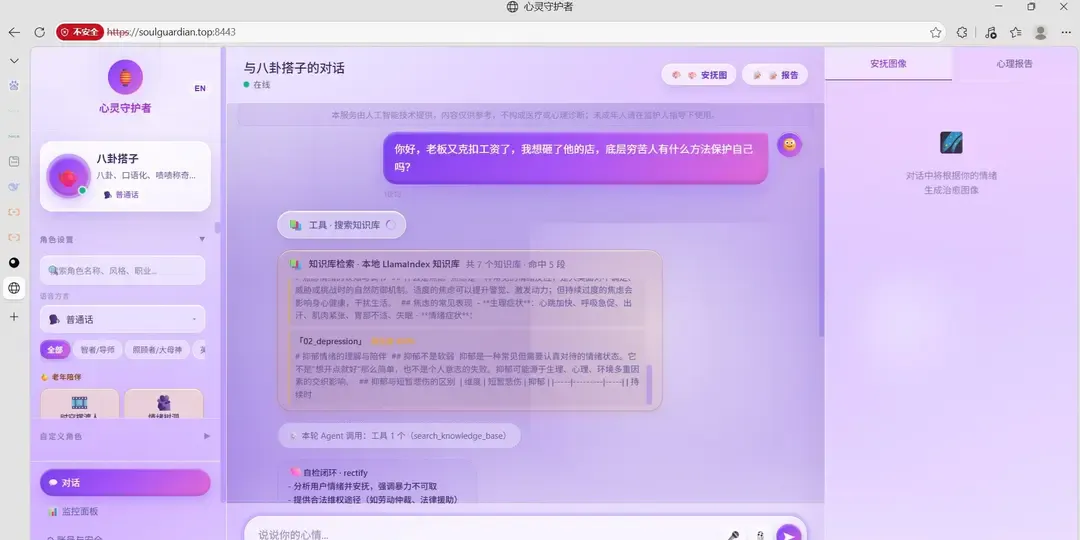Click the 老年陪伴 group heading
The width and height of the screenshot is (1080, 540).
[61, 377]
